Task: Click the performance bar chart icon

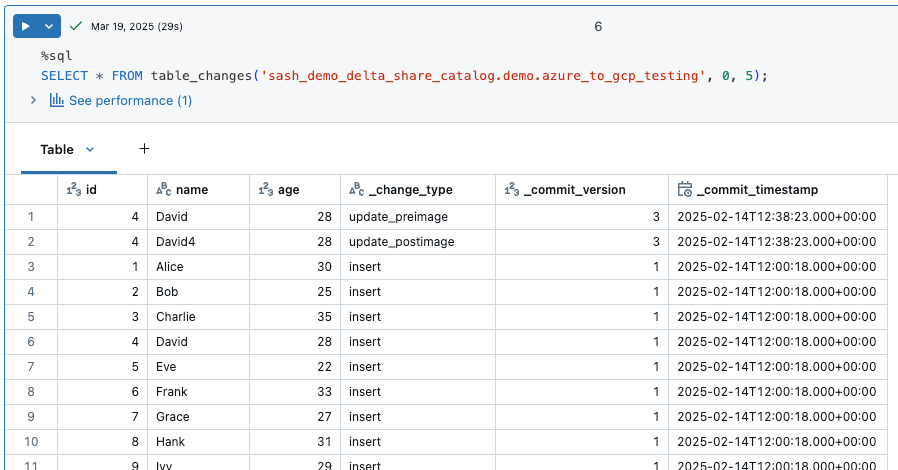Action: pos(57,100)
